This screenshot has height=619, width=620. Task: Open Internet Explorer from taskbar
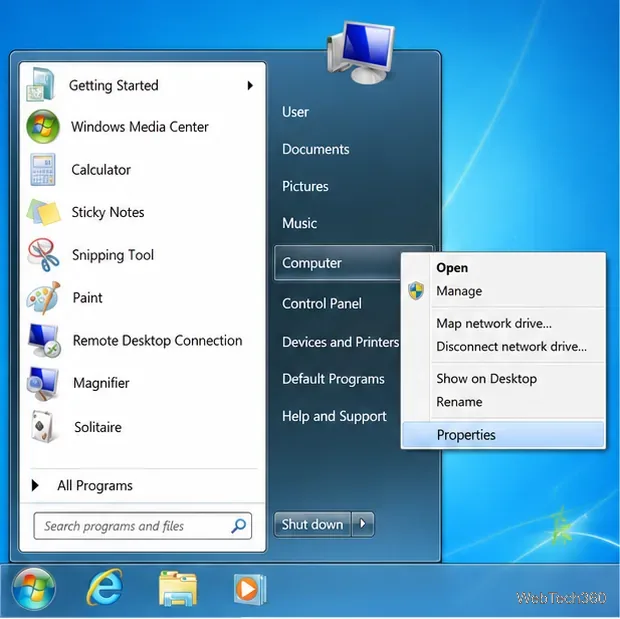(x=104, y=587)
